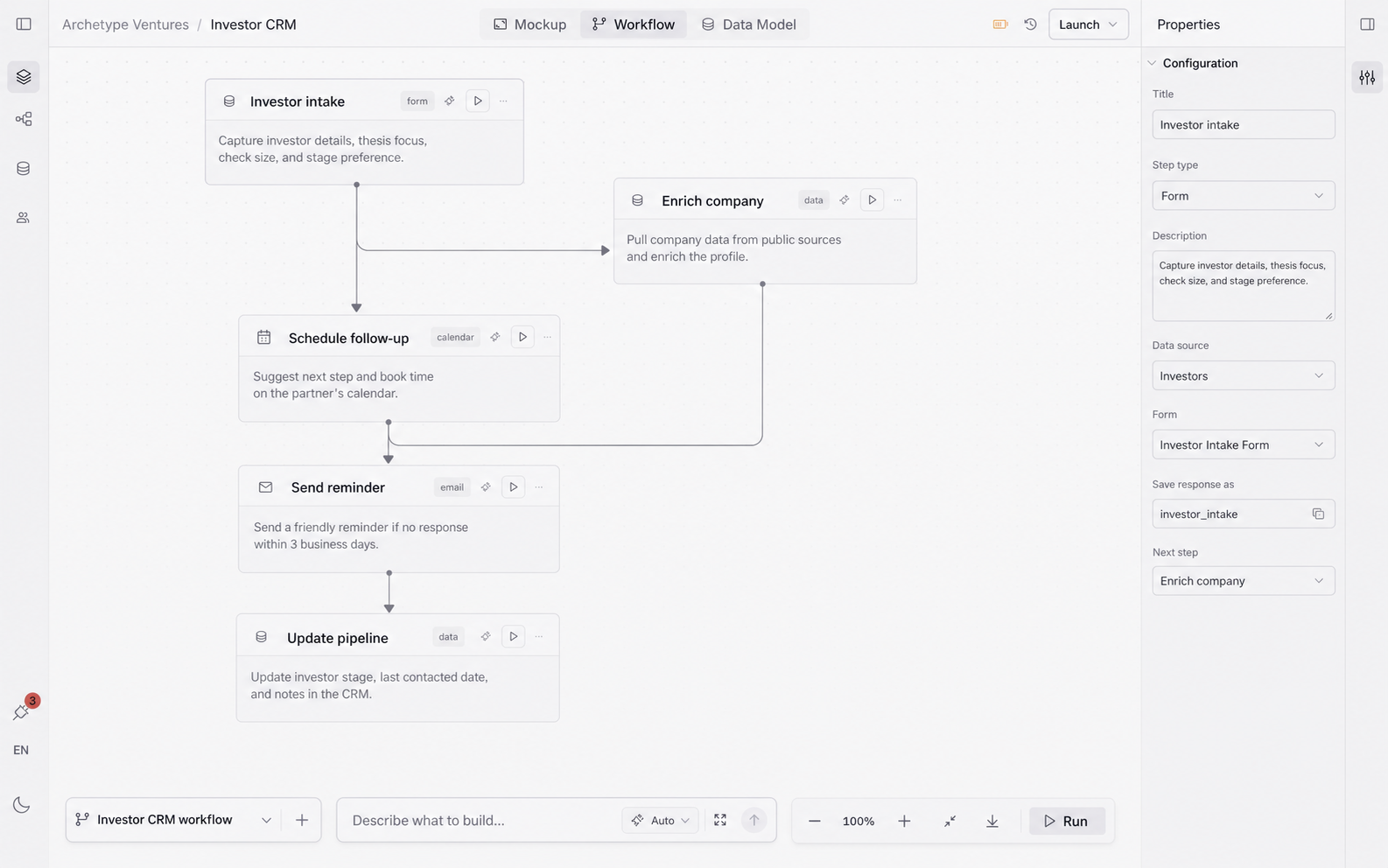Open more options on Enrich company node

tap(898, 199)
